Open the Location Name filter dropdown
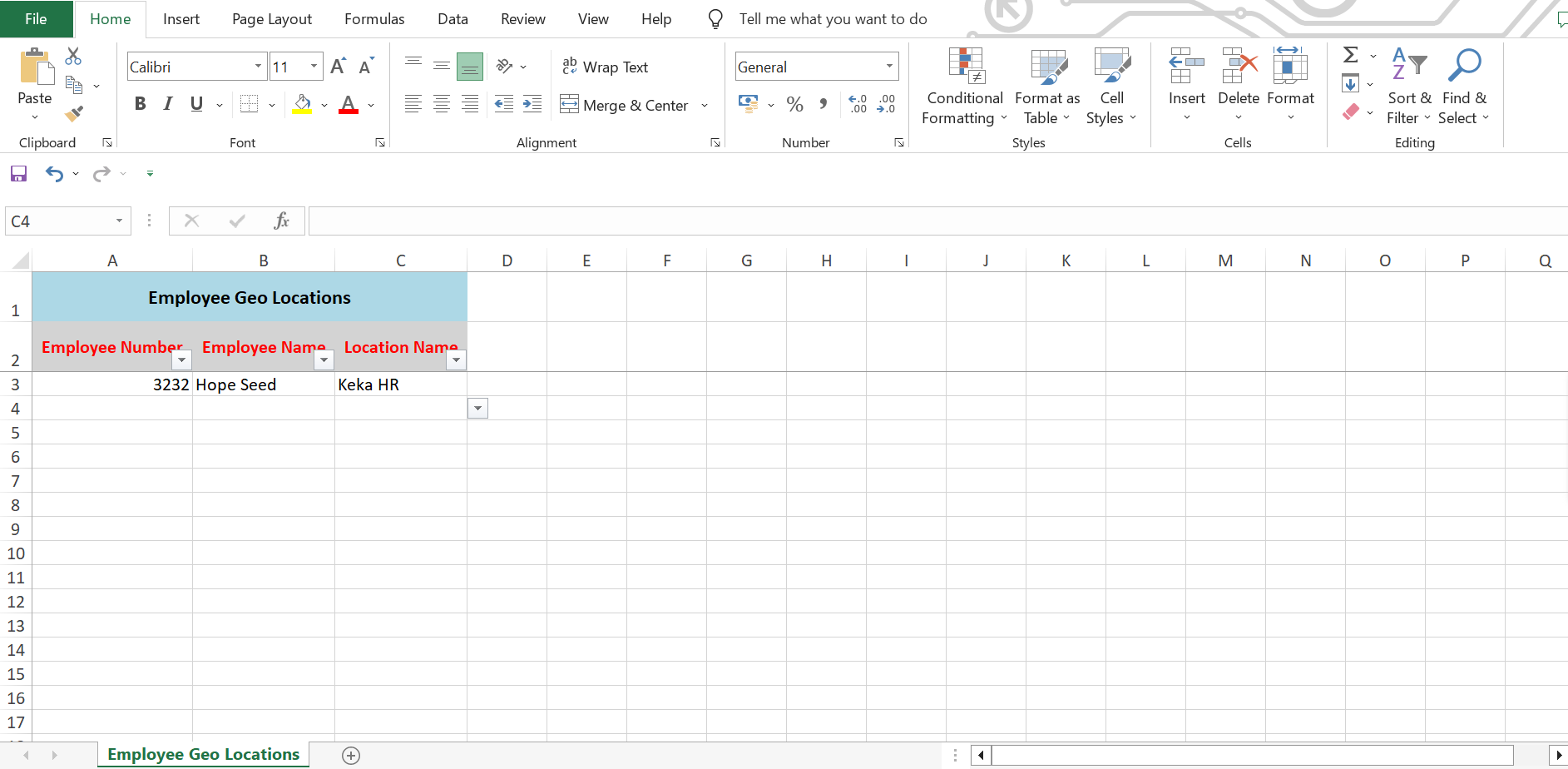This screenshot has height=769, width=1568. 456,360
